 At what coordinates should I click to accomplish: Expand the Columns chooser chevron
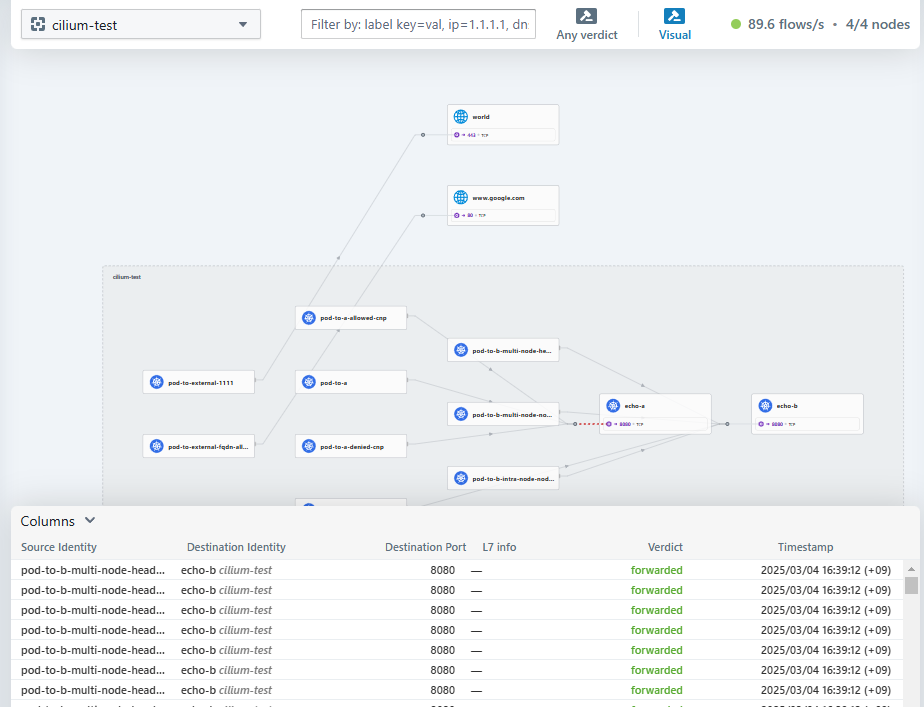click(90, 520)
